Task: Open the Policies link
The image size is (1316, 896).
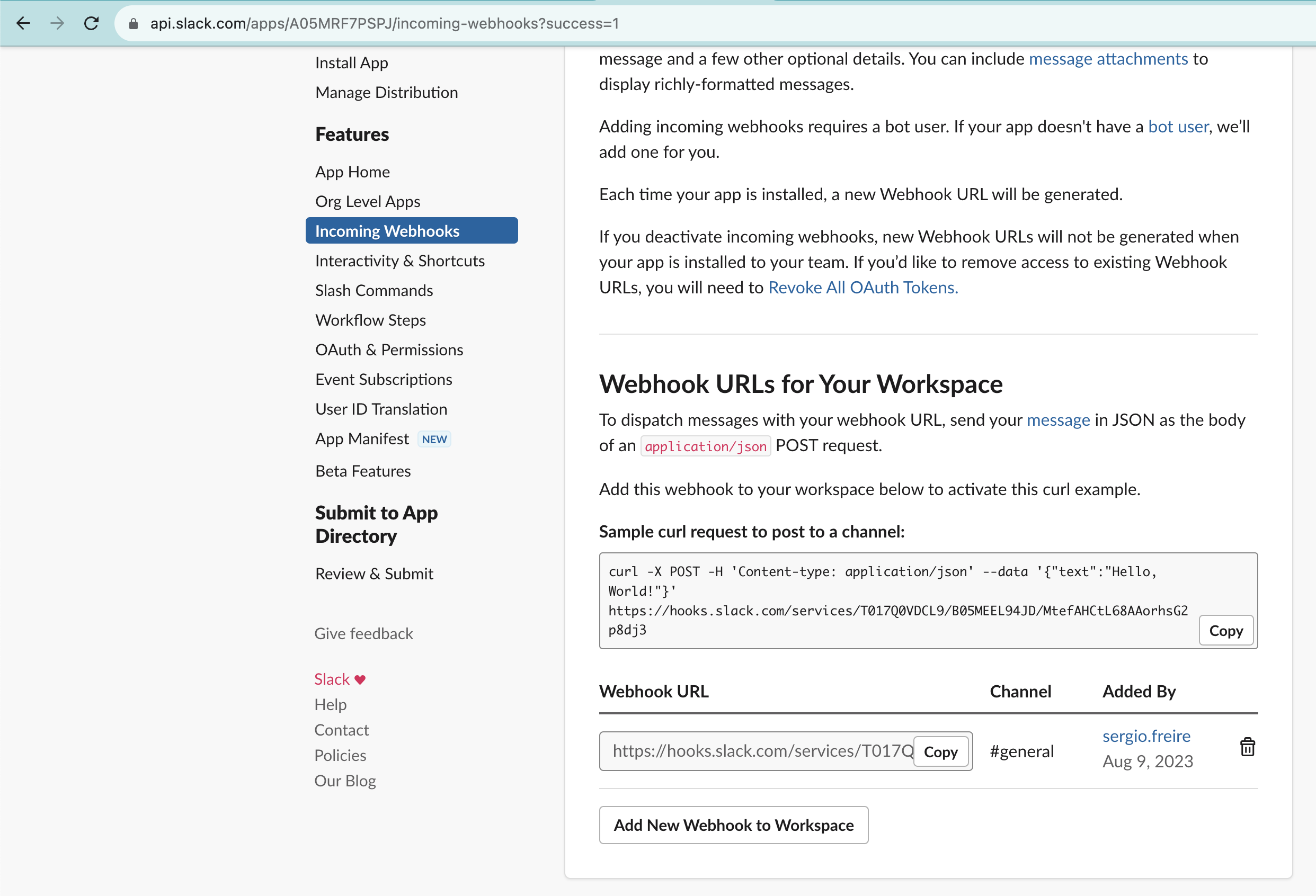Action: tap(340, 756)
